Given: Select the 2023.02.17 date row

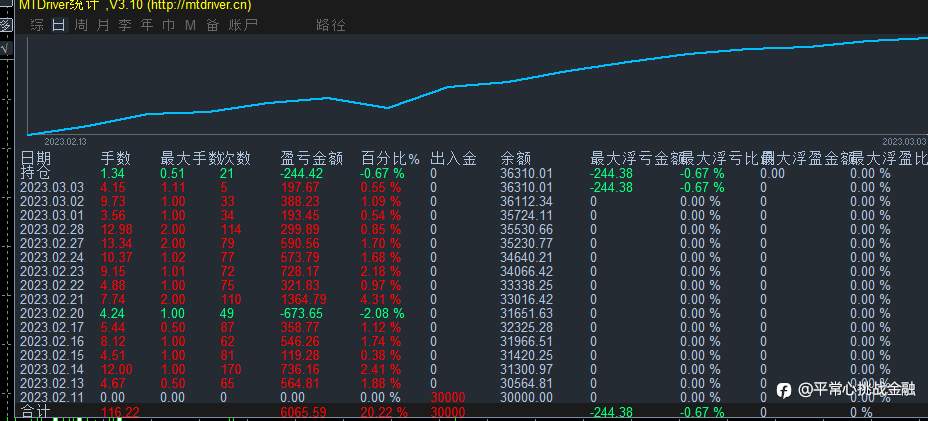Looking at the screenshot, I should [x=52, y=327].
